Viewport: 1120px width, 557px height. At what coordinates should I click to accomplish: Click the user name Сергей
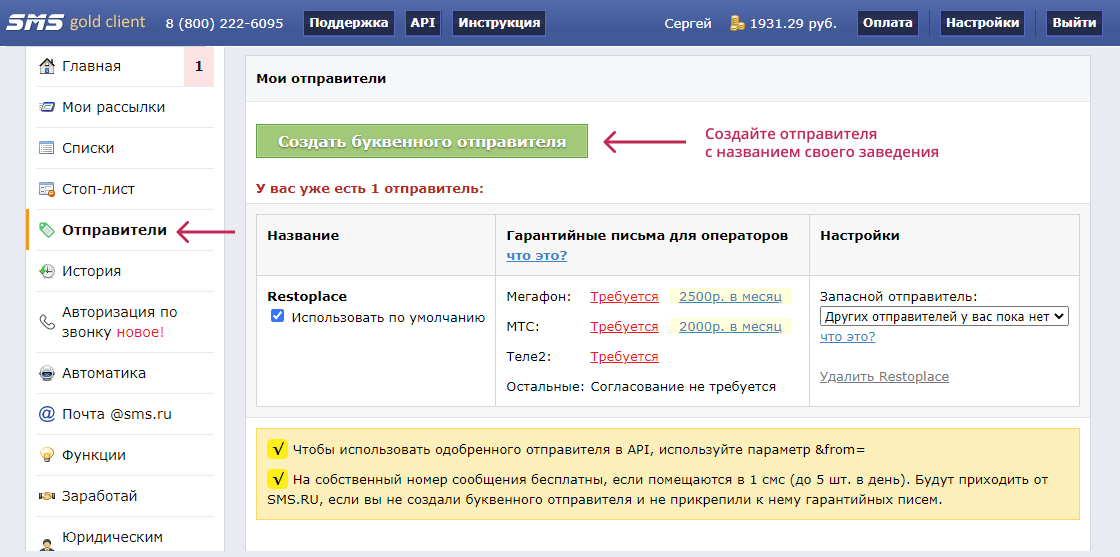tap(688, 23)
